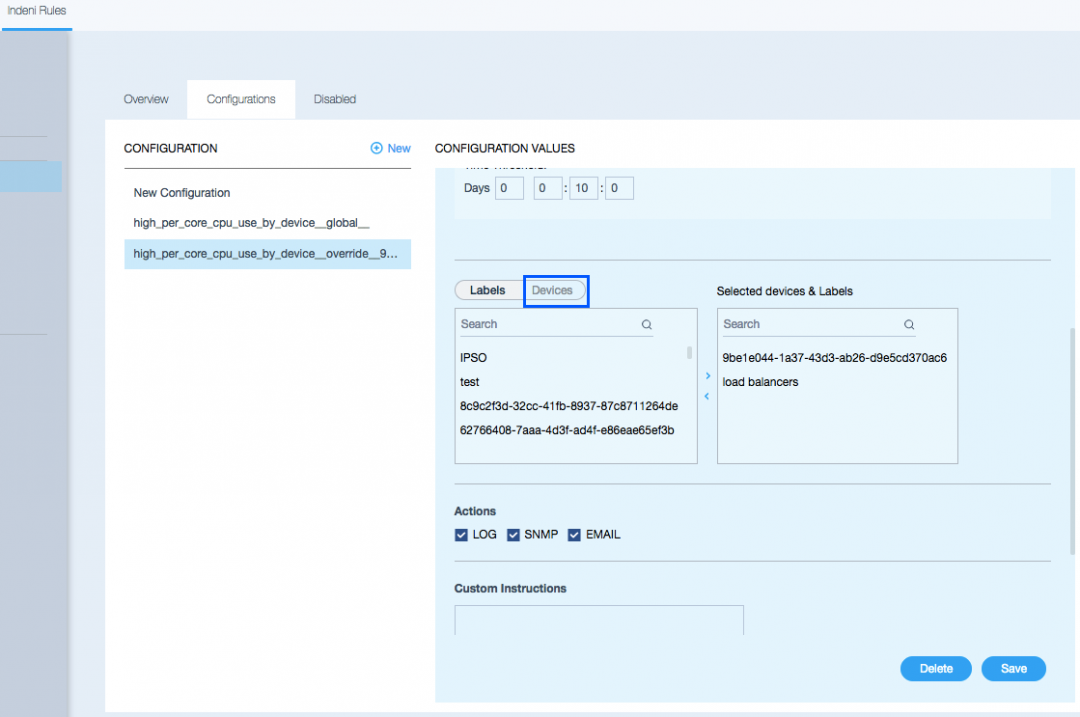Click the plus icon beside New

[x=377, y=148]
